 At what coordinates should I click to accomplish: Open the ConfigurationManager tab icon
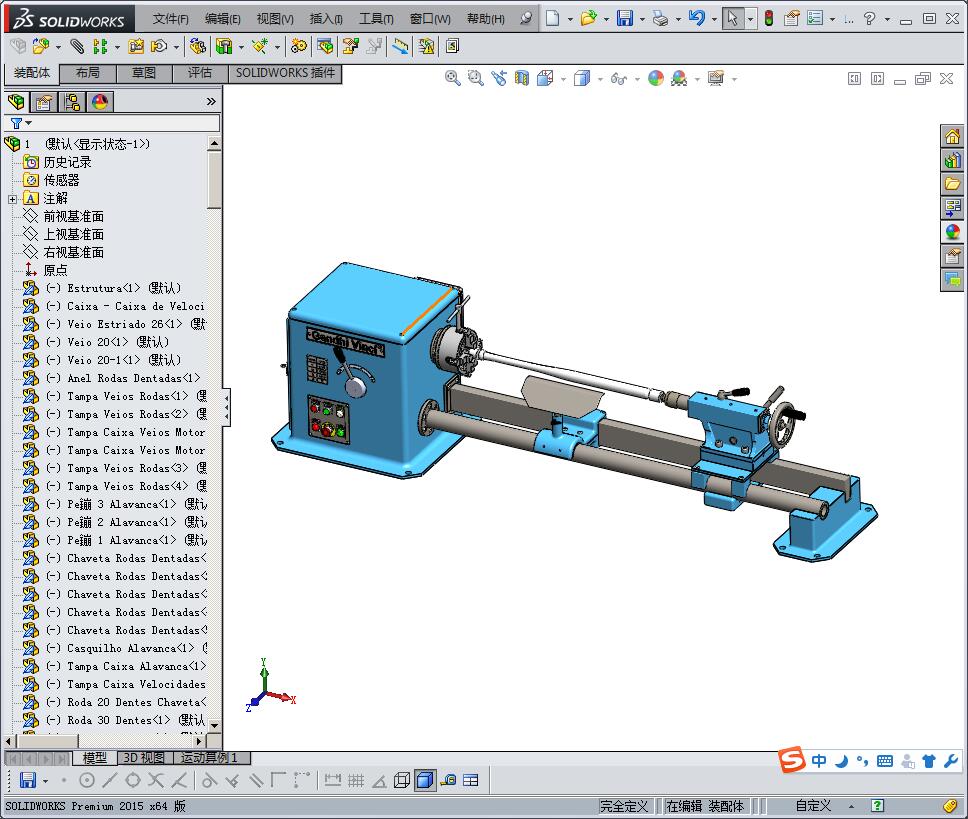pyautogui.click(x=72, y=102)
